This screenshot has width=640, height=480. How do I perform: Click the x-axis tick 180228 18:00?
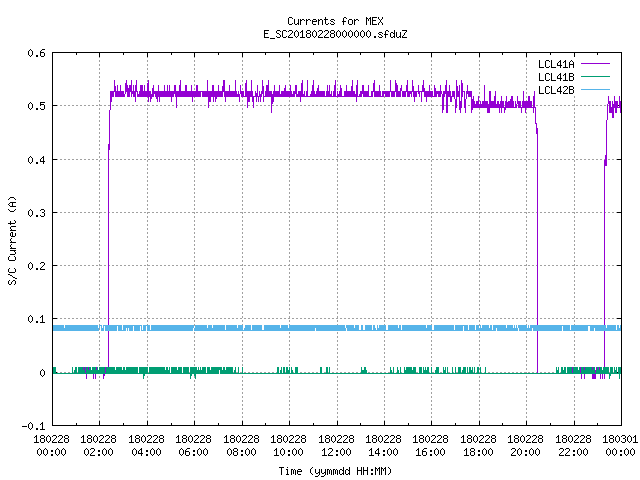click(x=478, y=446)
